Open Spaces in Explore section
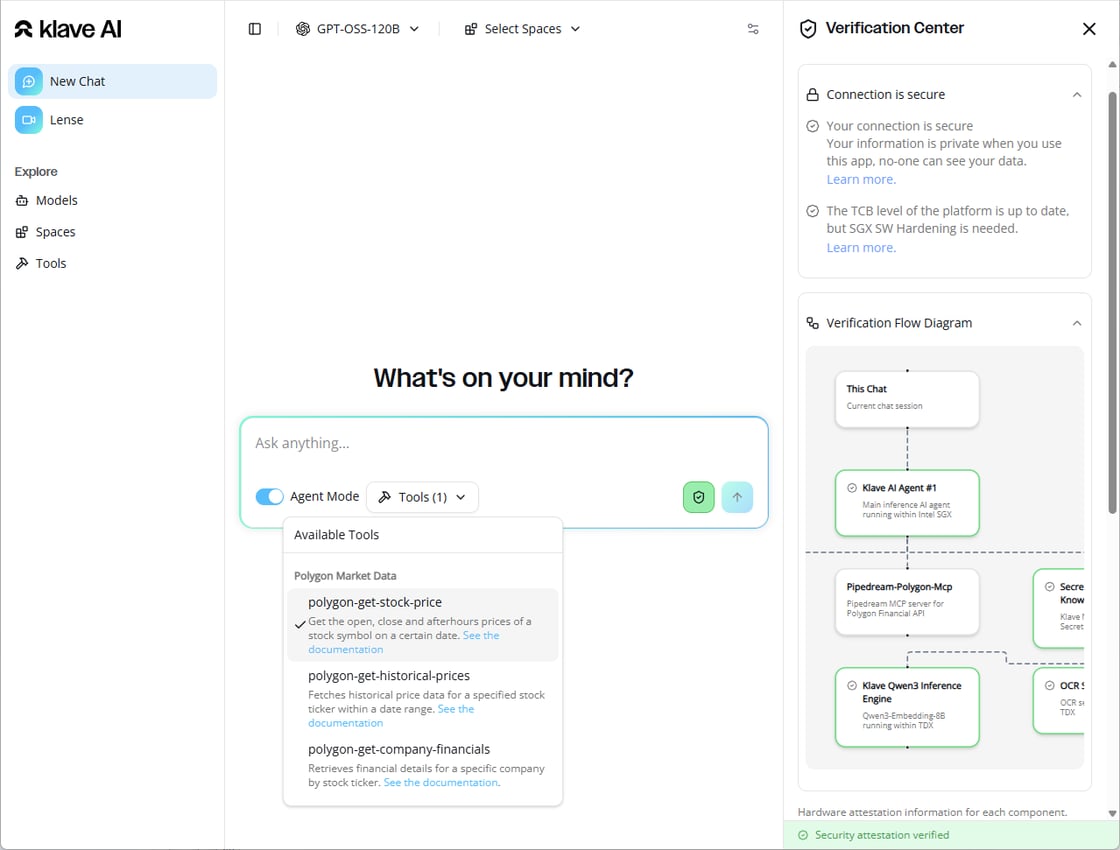 click(x=55, y=232)
